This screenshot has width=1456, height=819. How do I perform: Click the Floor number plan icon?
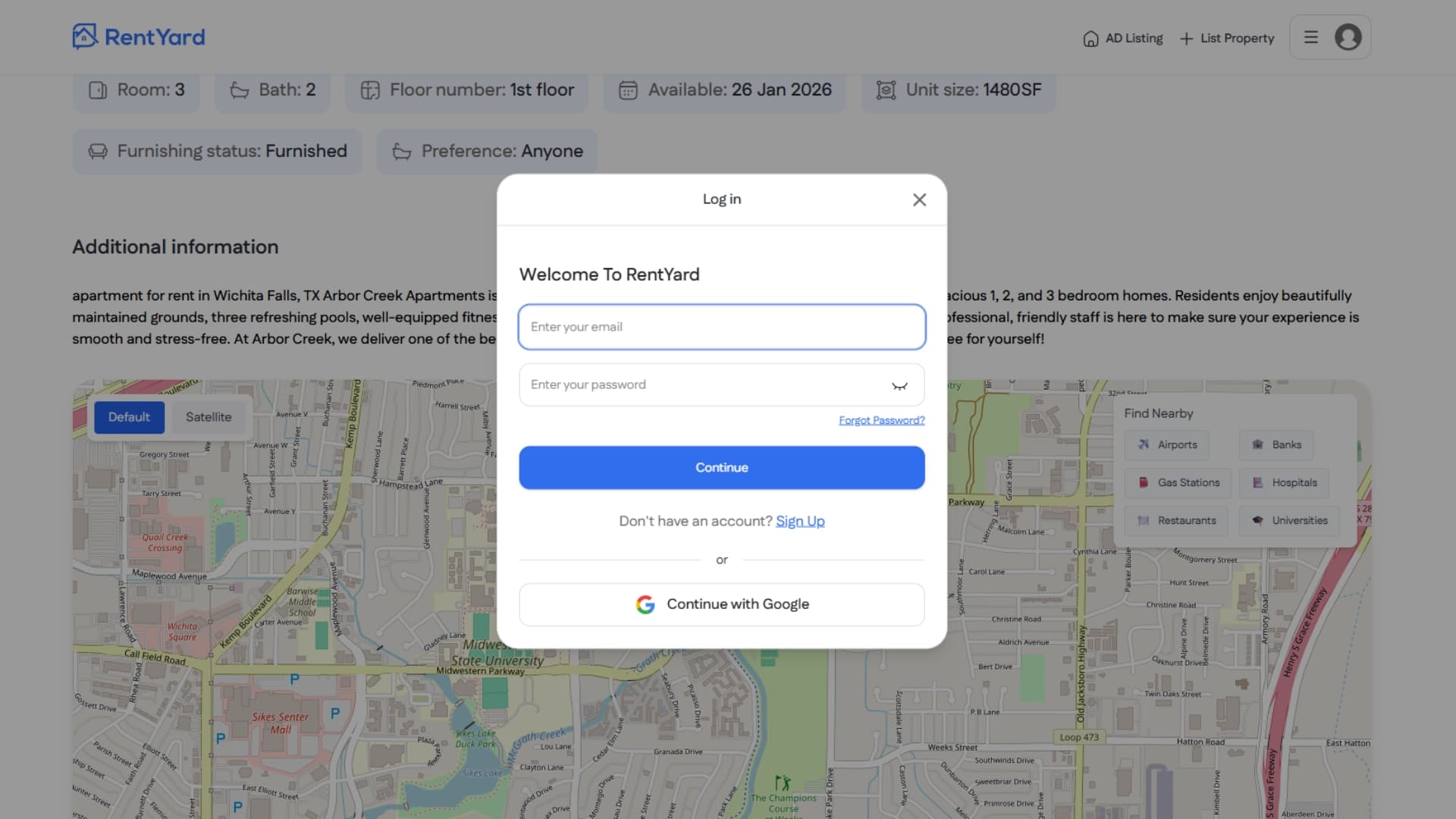(370, 90)
